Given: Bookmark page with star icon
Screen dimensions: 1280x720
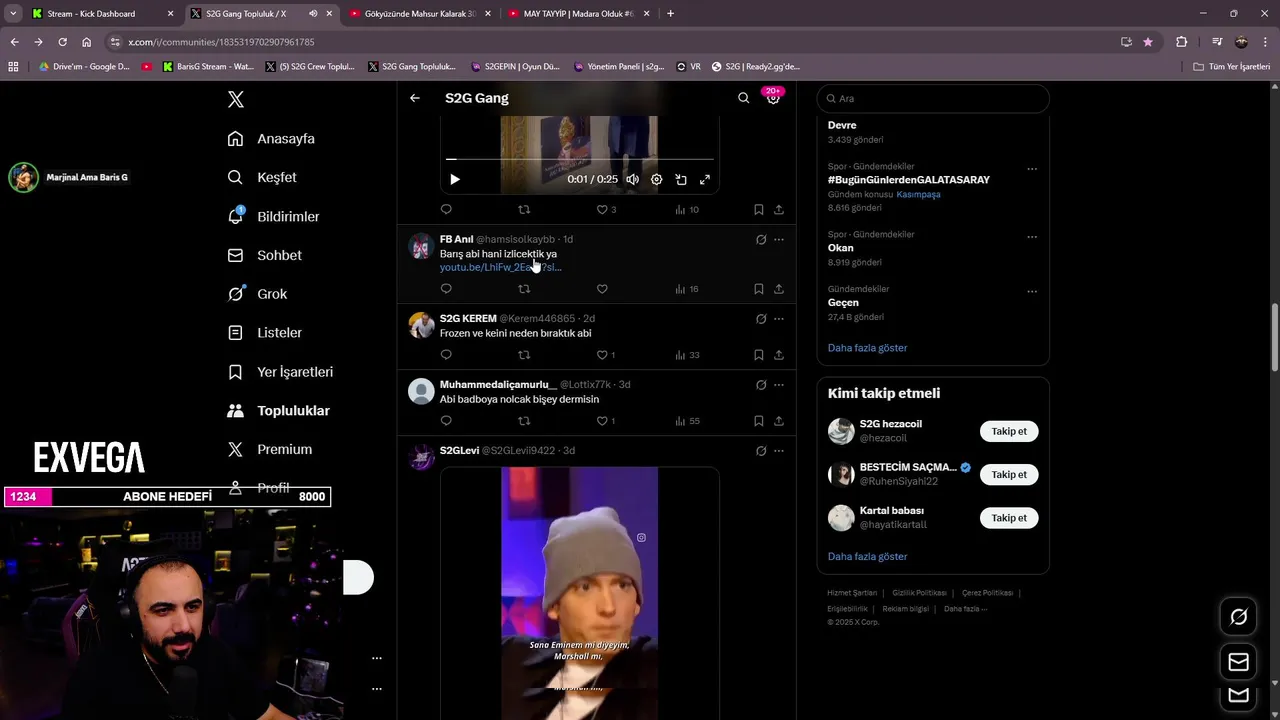Looking at the screenshot, I should (1148, 42).
